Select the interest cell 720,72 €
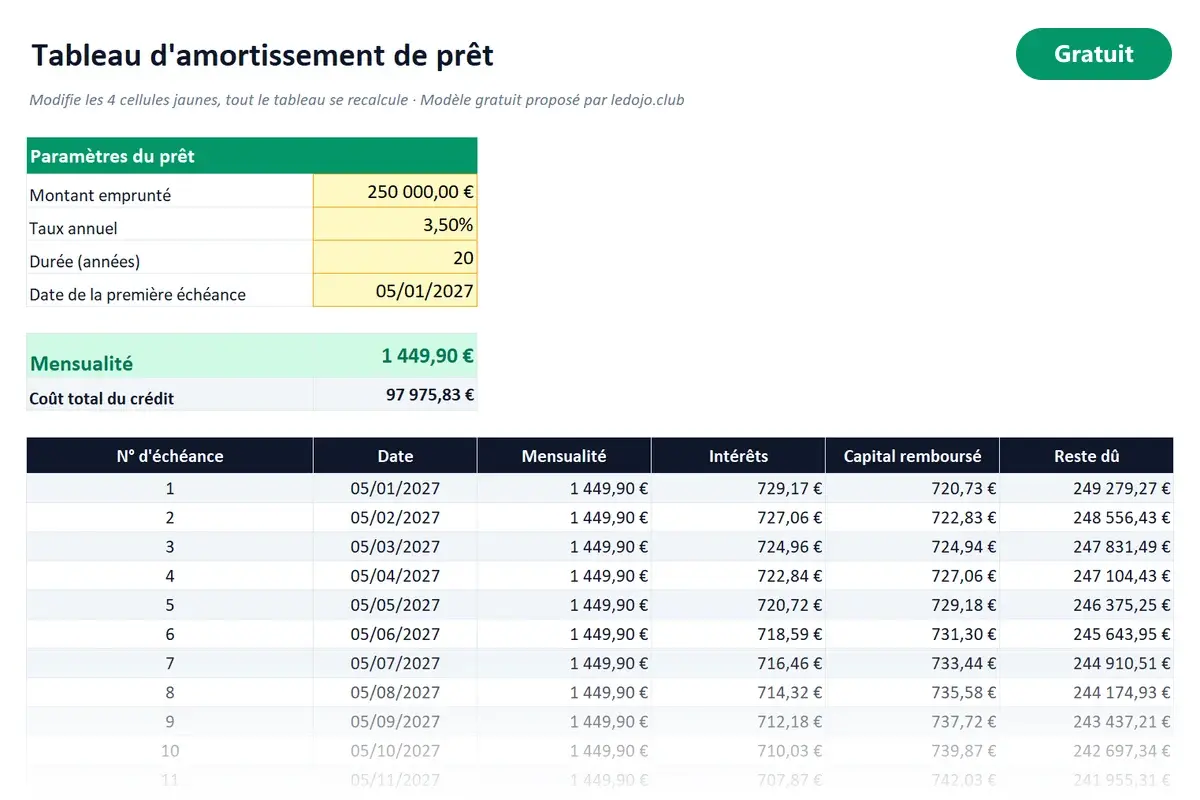The width and height of the screenshot is (1200, 800). click(x=738, y=604)
